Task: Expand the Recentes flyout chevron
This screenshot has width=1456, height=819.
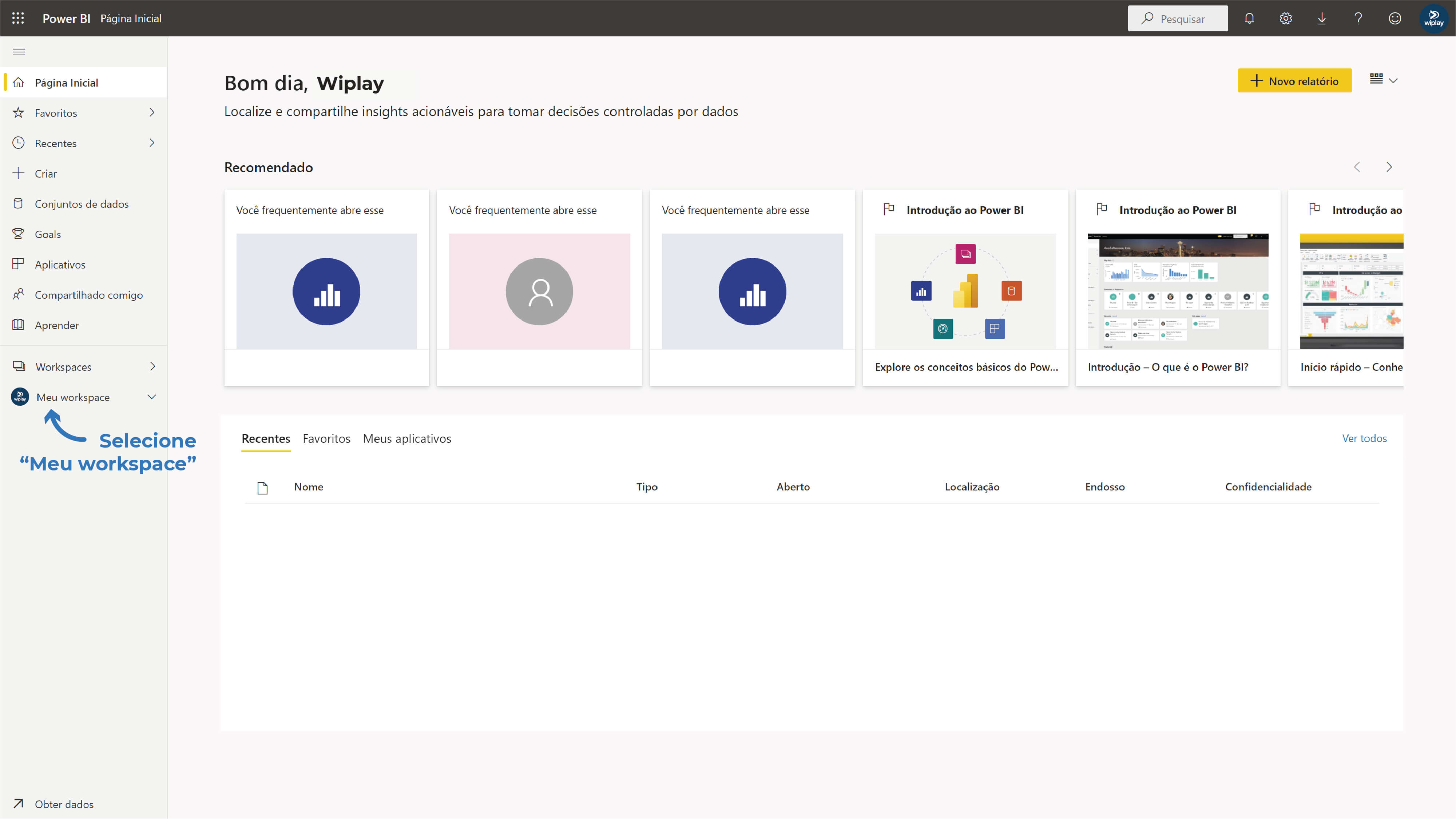Action: [151, 143]
